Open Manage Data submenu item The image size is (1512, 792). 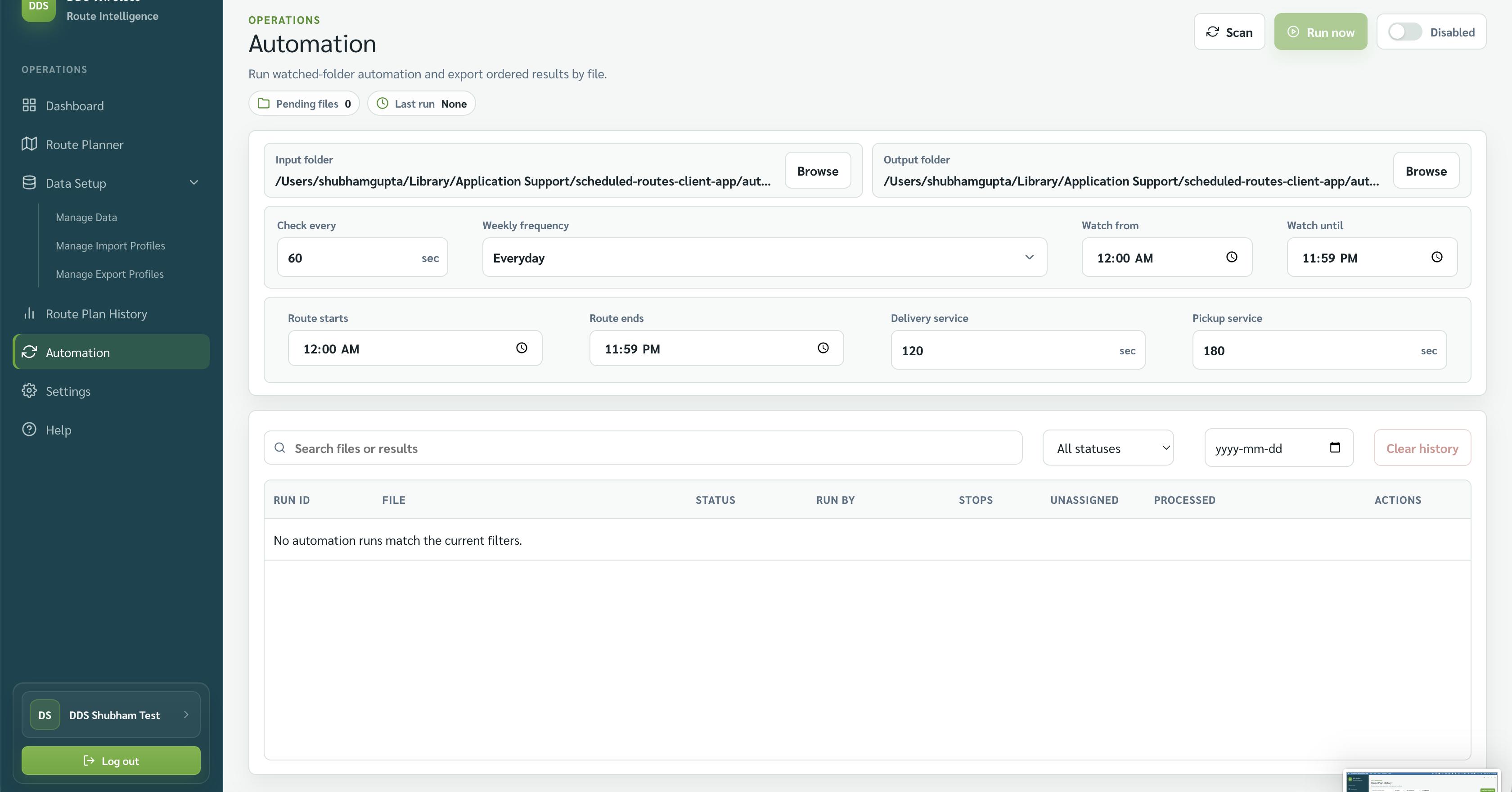pyautogui.click(x=86, y=217)
